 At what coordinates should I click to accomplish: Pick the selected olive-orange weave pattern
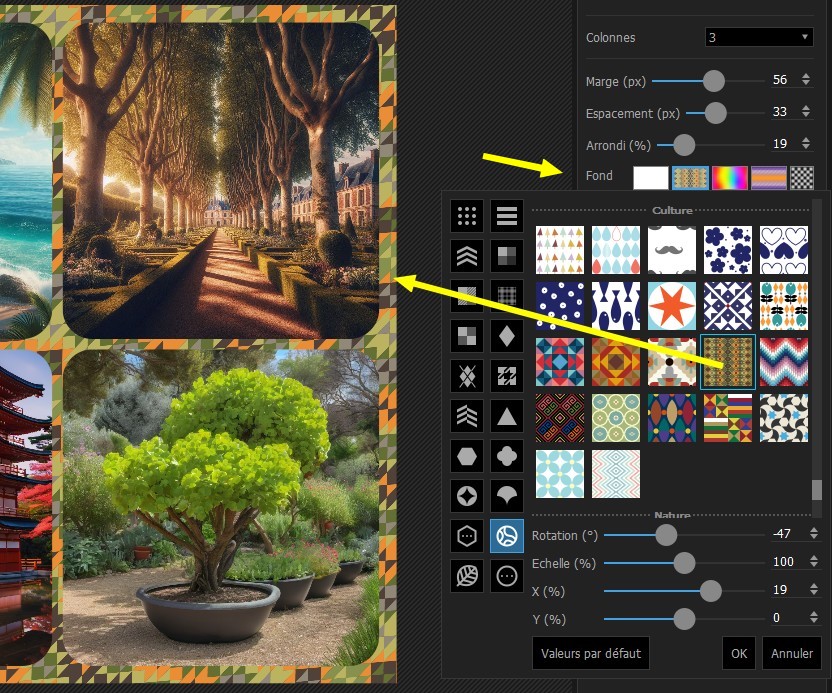tap(728, 362)
